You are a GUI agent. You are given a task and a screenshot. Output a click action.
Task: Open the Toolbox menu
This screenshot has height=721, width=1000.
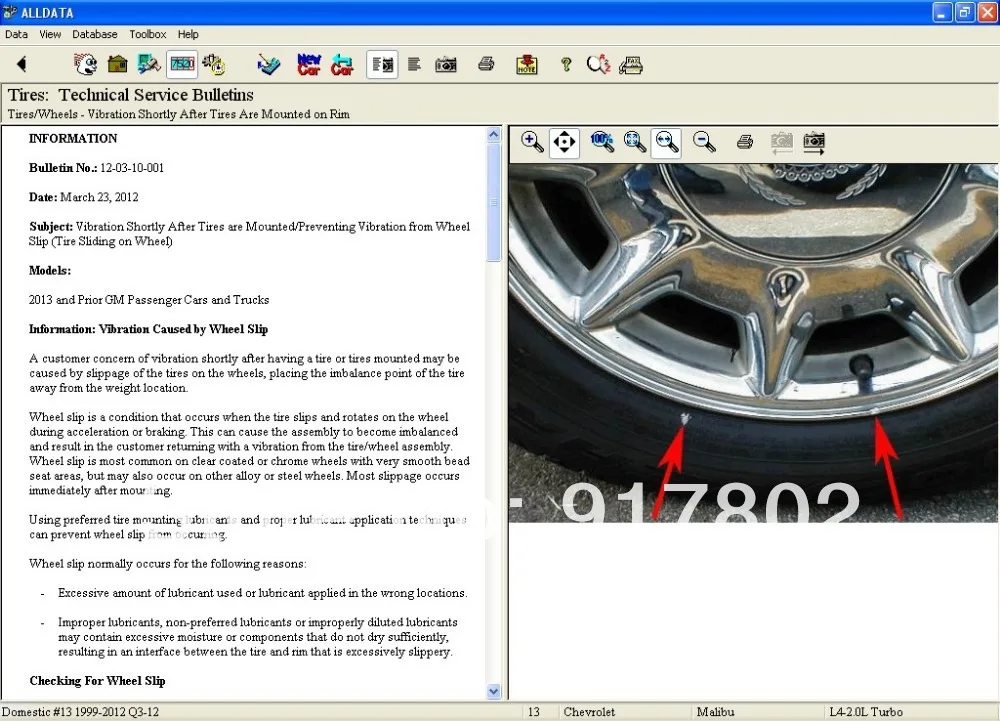pos(147,34)
